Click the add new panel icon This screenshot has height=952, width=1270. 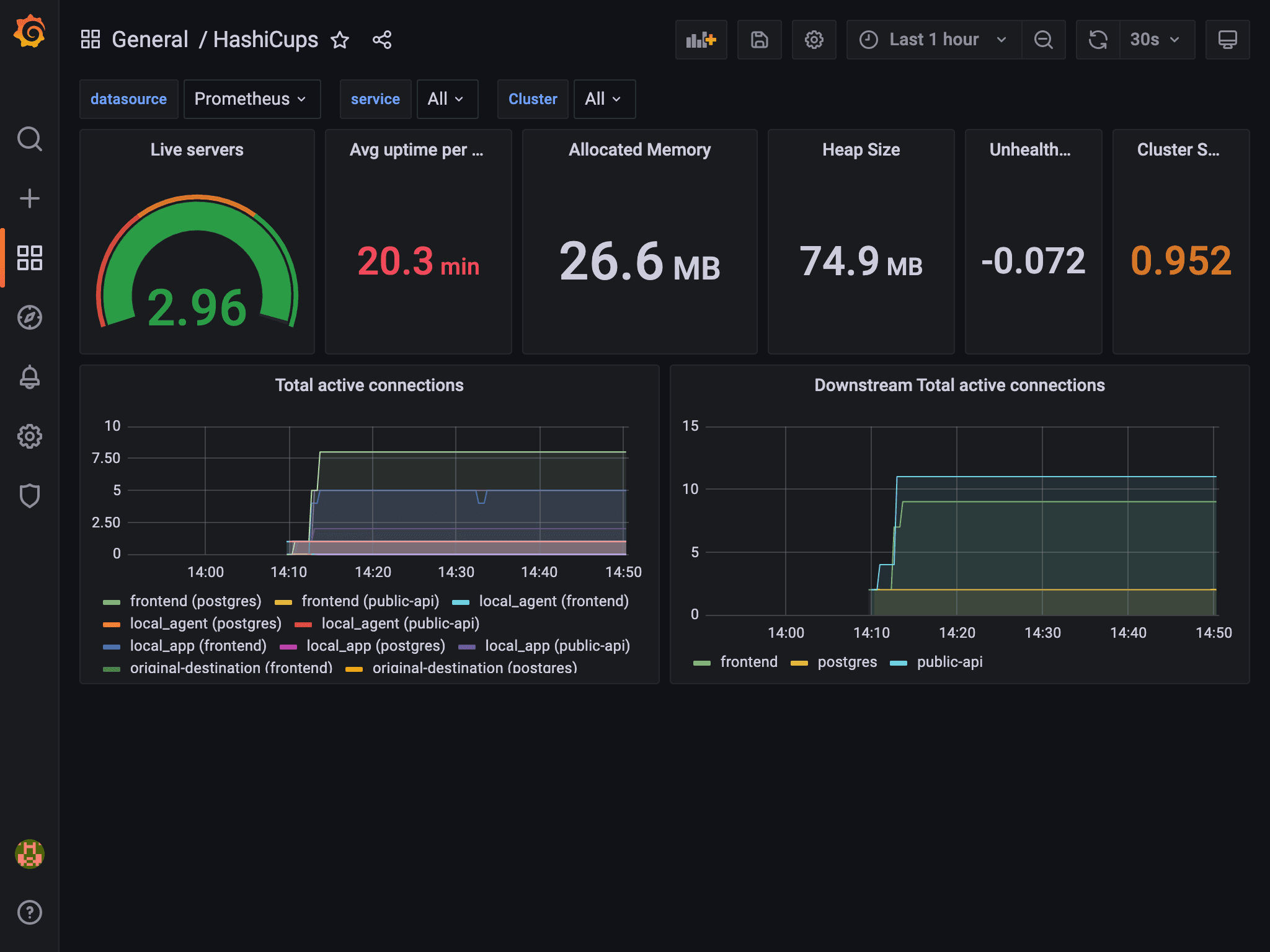700,40
